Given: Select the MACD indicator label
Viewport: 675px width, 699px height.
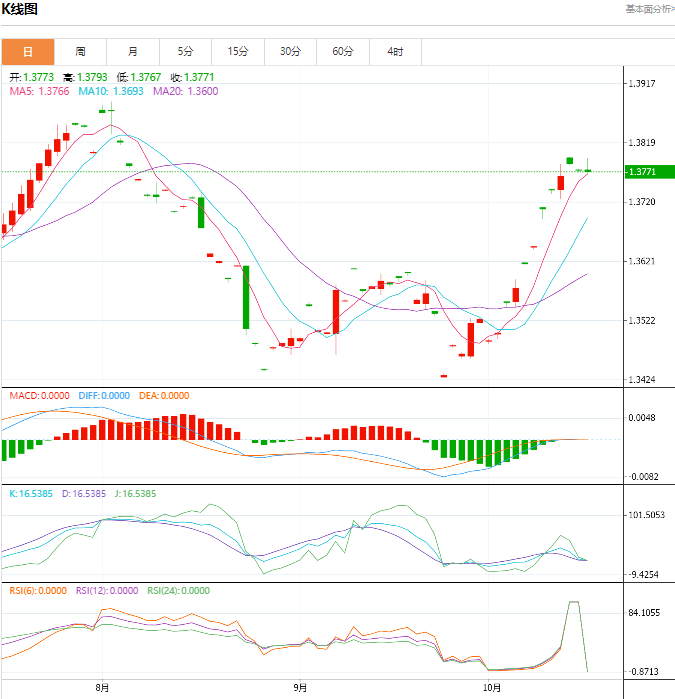Looking at the screenshot, I should coord(39,396).
